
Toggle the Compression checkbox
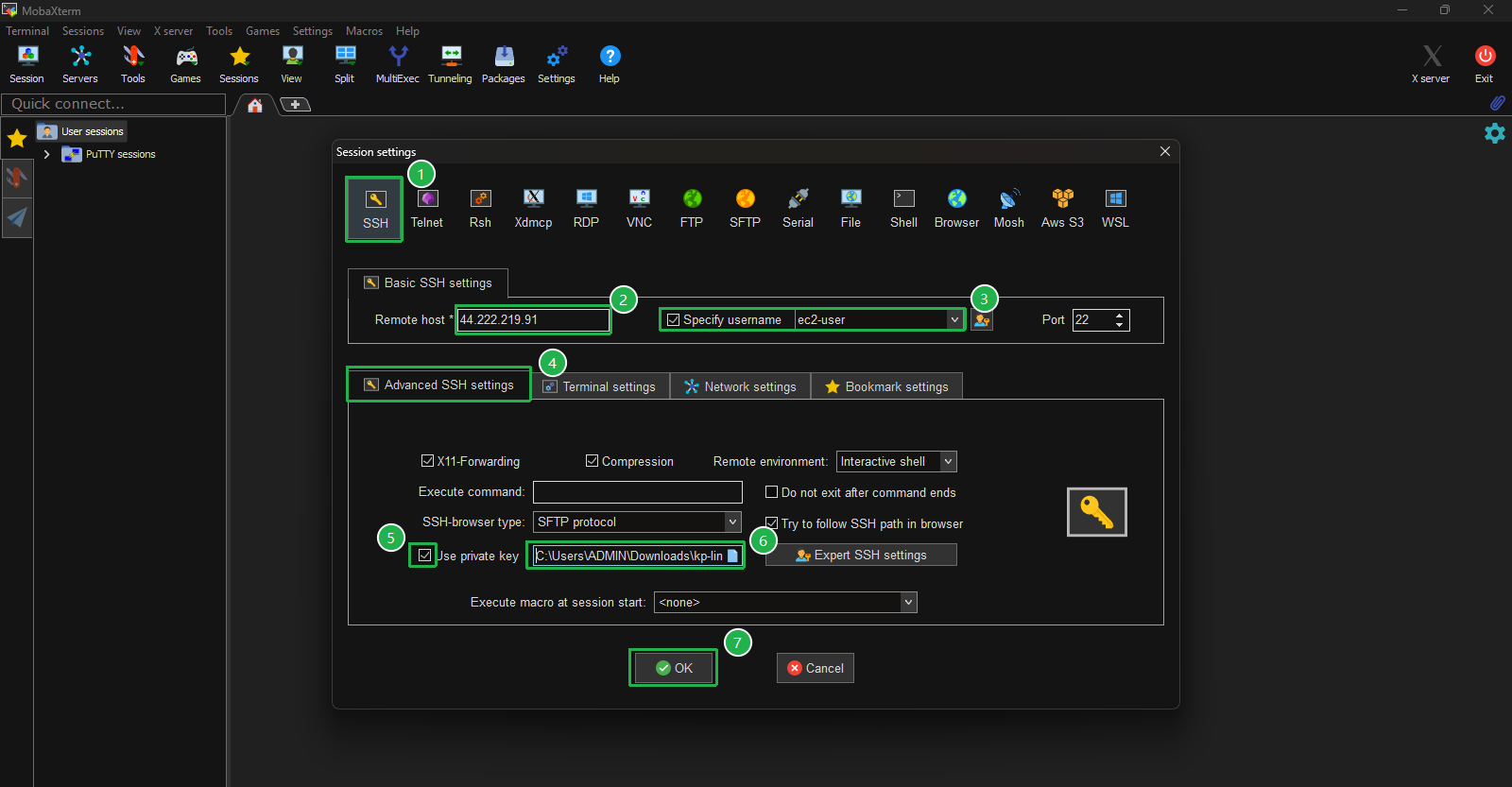point(592,461)
